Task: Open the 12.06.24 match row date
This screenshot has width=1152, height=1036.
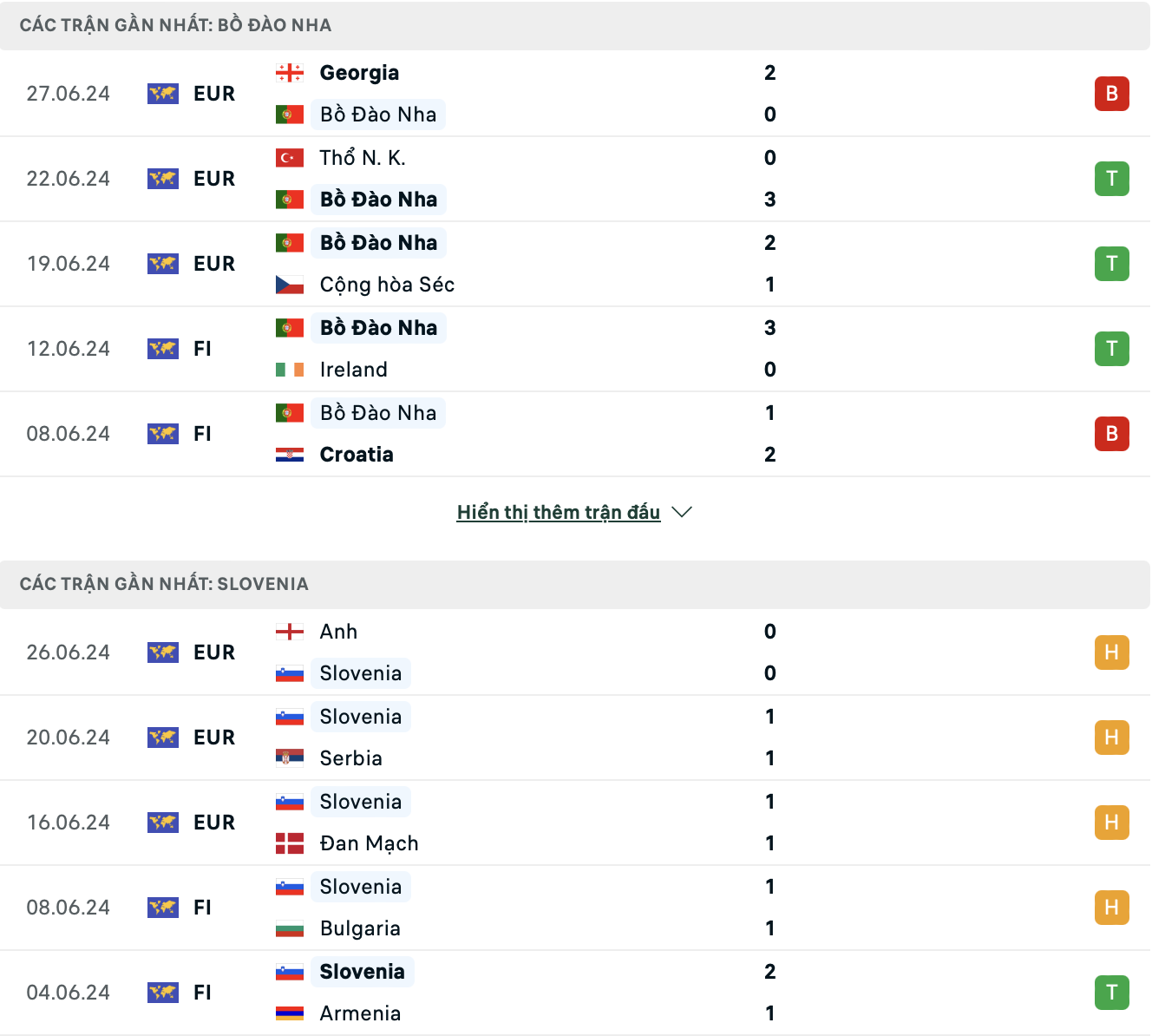Action: coord(69,349)
